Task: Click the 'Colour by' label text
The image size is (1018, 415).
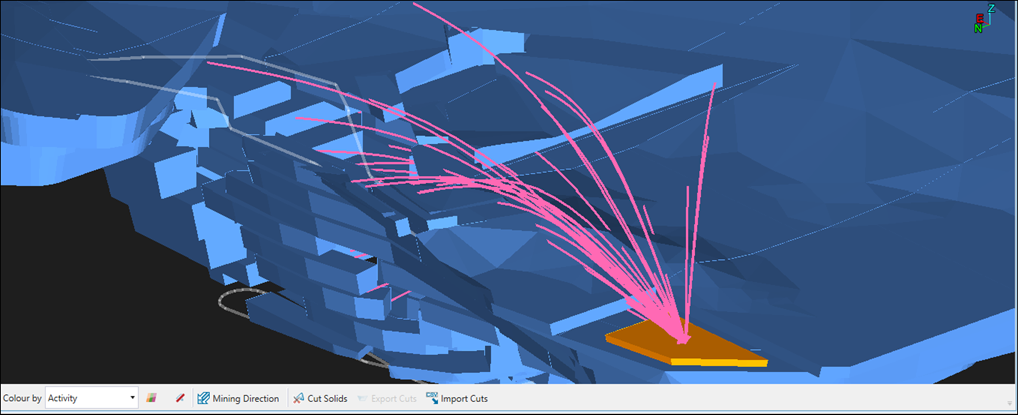Action: click(x=23, y=398)
